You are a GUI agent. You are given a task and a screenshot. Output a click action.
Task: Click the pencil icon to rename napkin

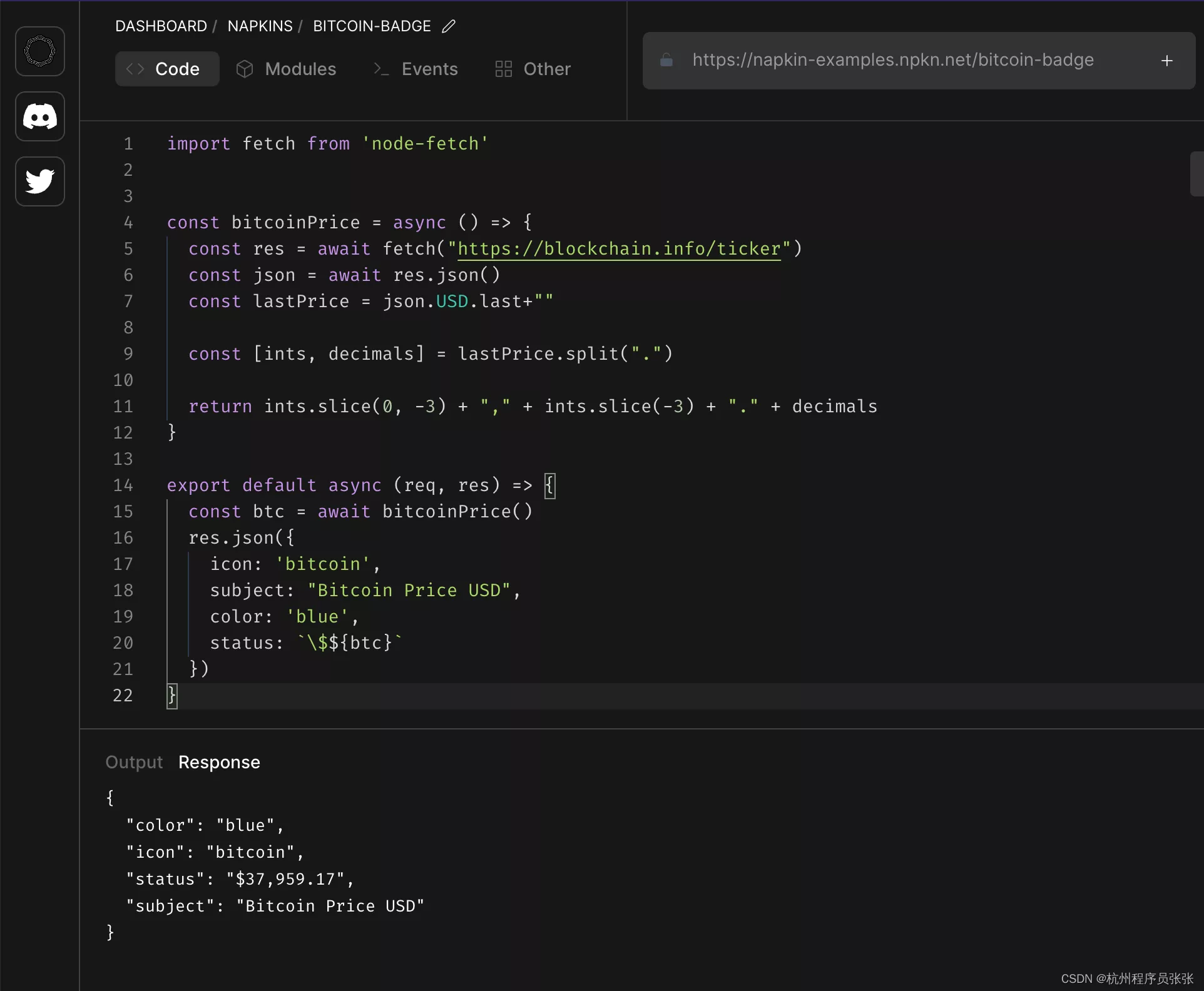click(x=449, y=26)
